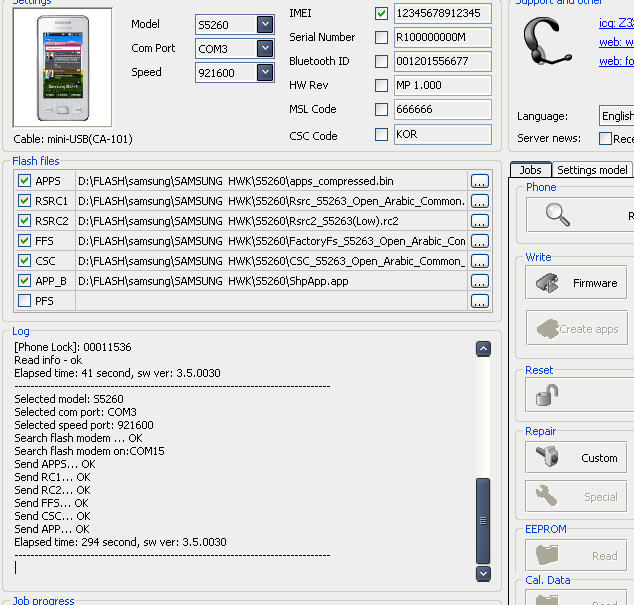This screenshot has height=605, width=634.
Task: Browse for FFS flash file
Action: click(480, 241)
